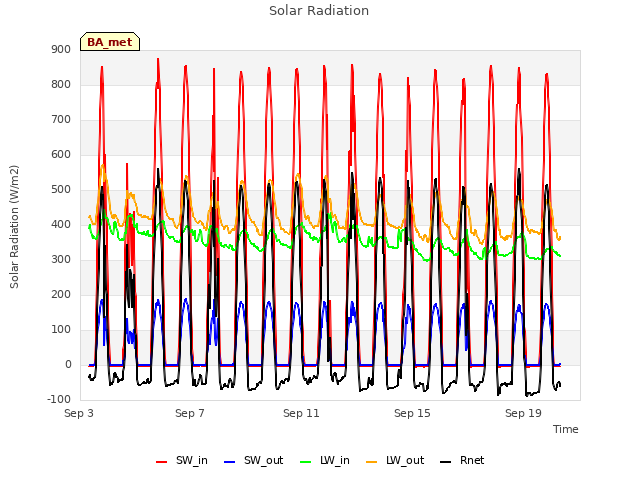The width and height of the screenshot is (640, 480).
Task: Toggle LW_out series in legend
Action: pos(395,460)
